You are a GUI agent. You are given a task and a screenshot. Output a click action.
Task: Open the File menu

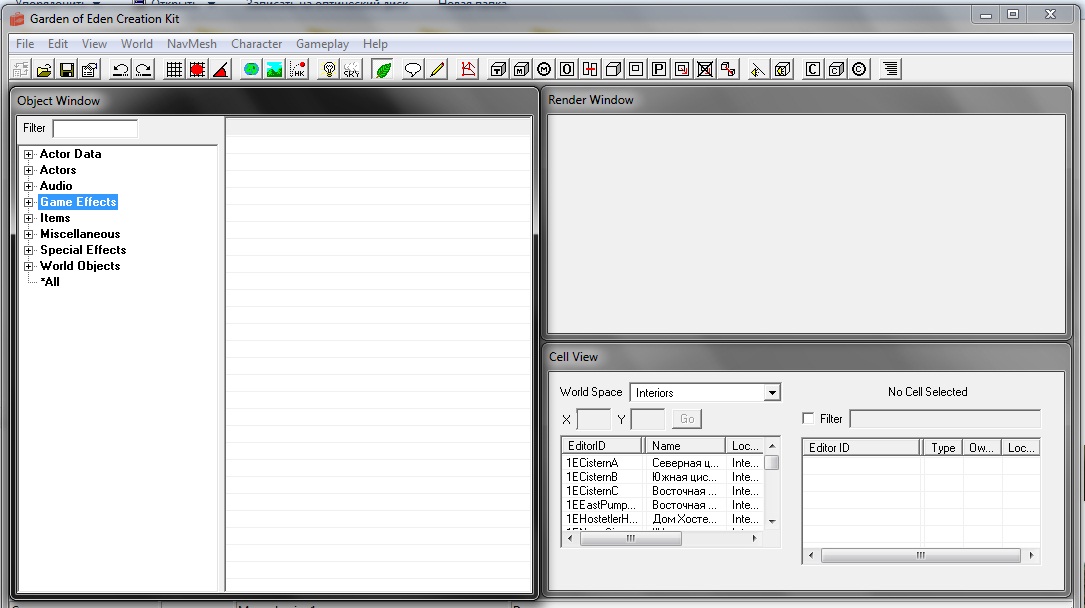coord(25,44)
